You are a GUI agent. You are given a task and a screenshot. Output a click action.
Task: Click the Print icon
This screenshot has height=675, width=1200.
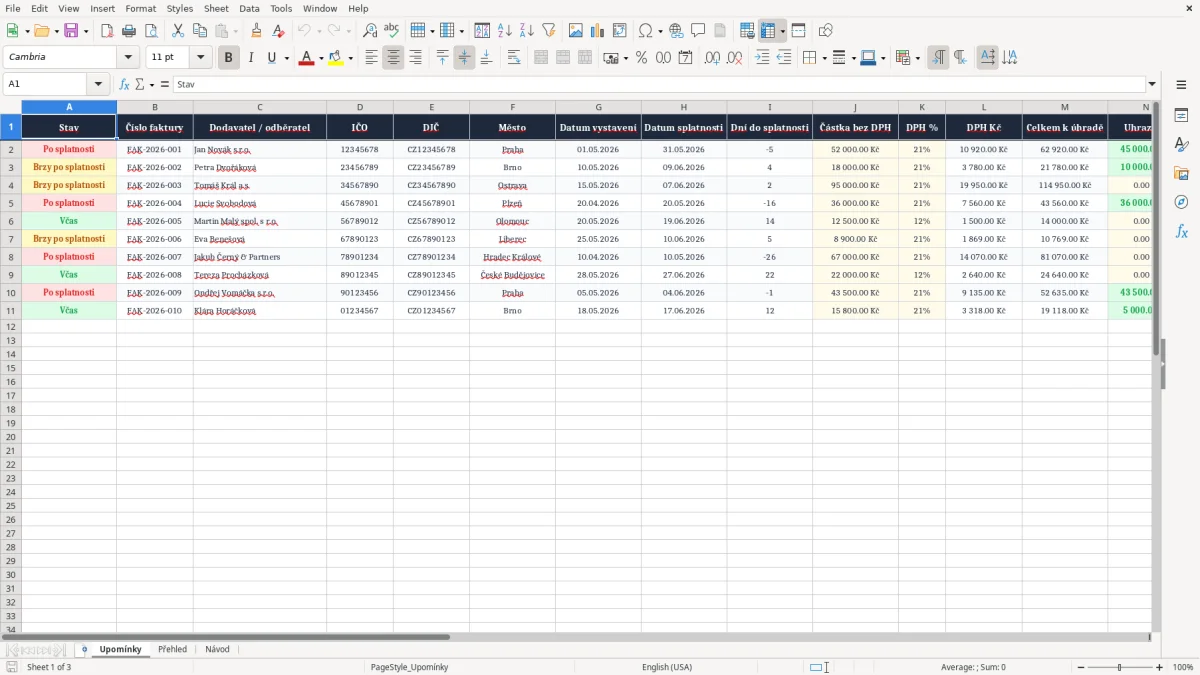click(128, 31)
